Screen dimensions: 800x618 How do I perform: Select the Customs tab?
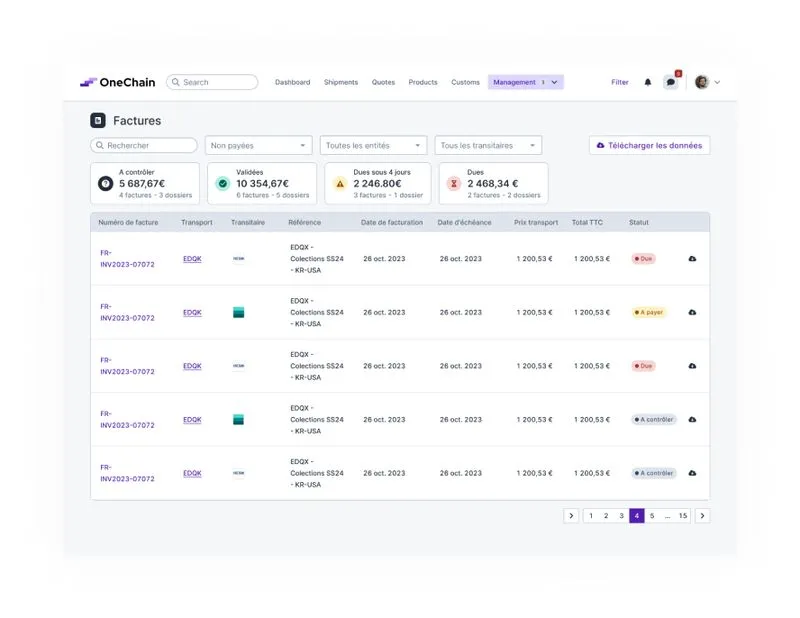pyautogui.click(x=465, y=82)
